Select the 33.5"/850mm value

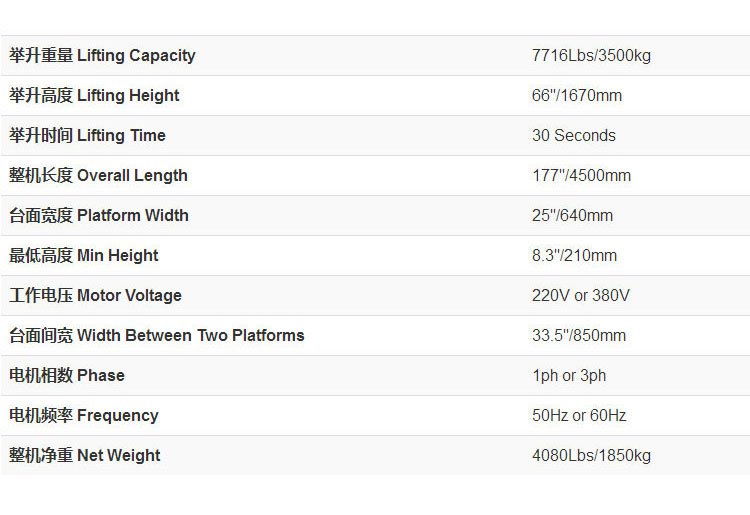(579, 335)
